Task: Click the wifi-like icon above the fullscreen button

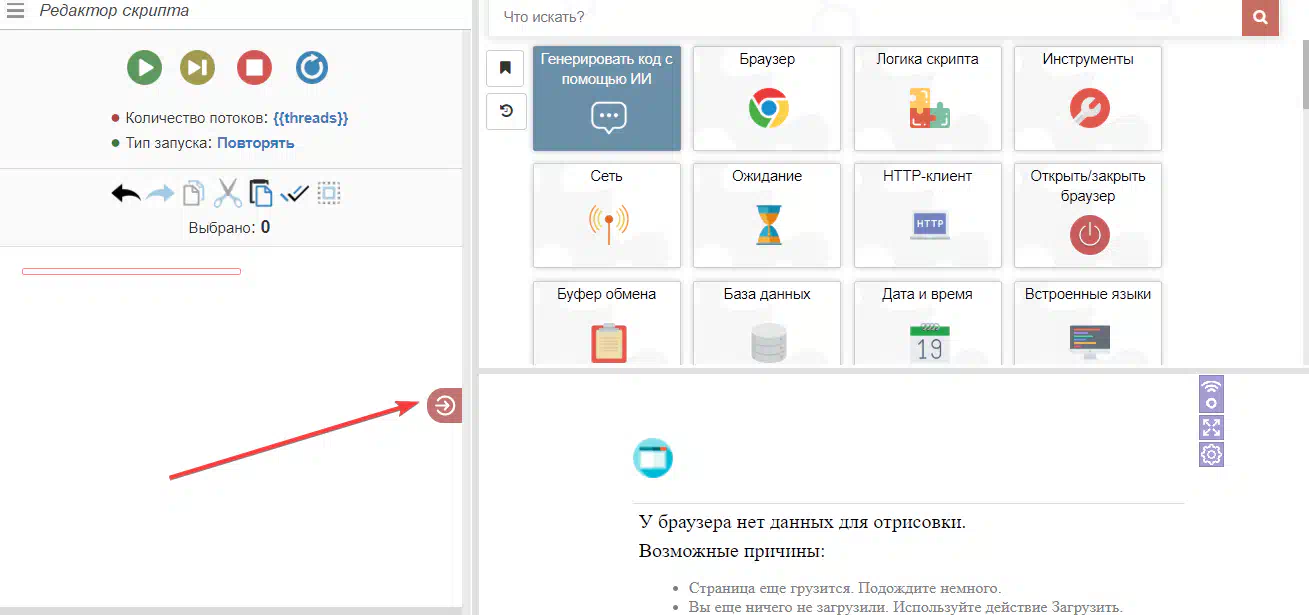Action: pyautogui.click(x=1211, y=394)
